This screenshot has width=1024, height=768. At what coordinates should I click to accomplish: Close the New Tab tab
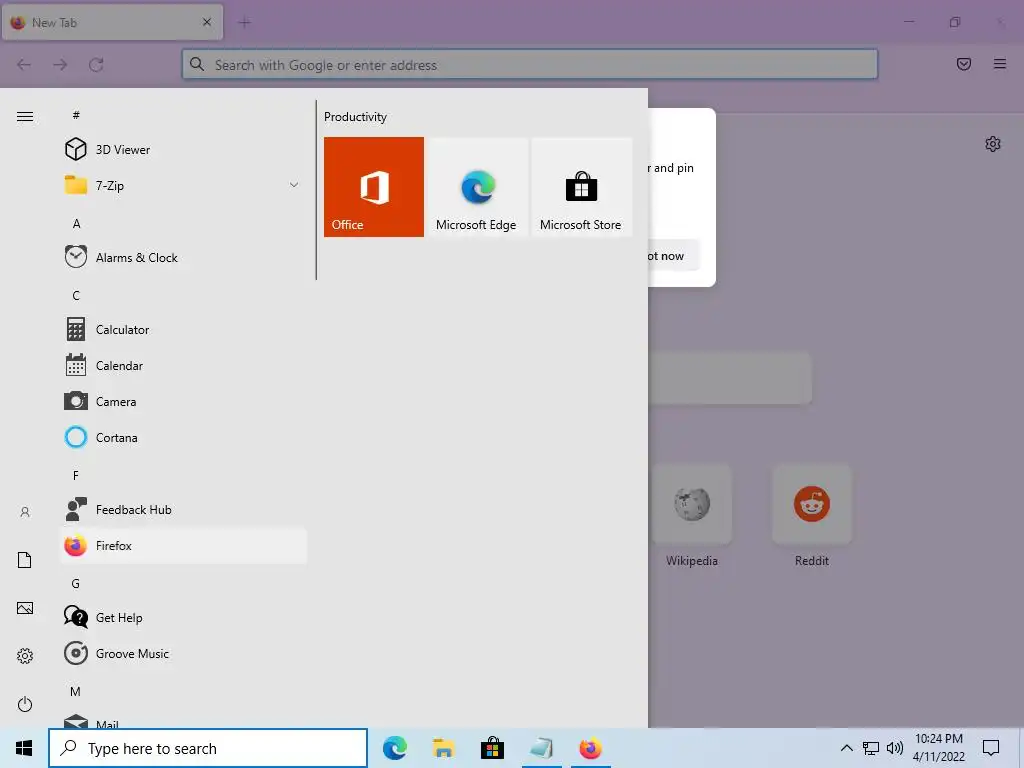(207, 22)
